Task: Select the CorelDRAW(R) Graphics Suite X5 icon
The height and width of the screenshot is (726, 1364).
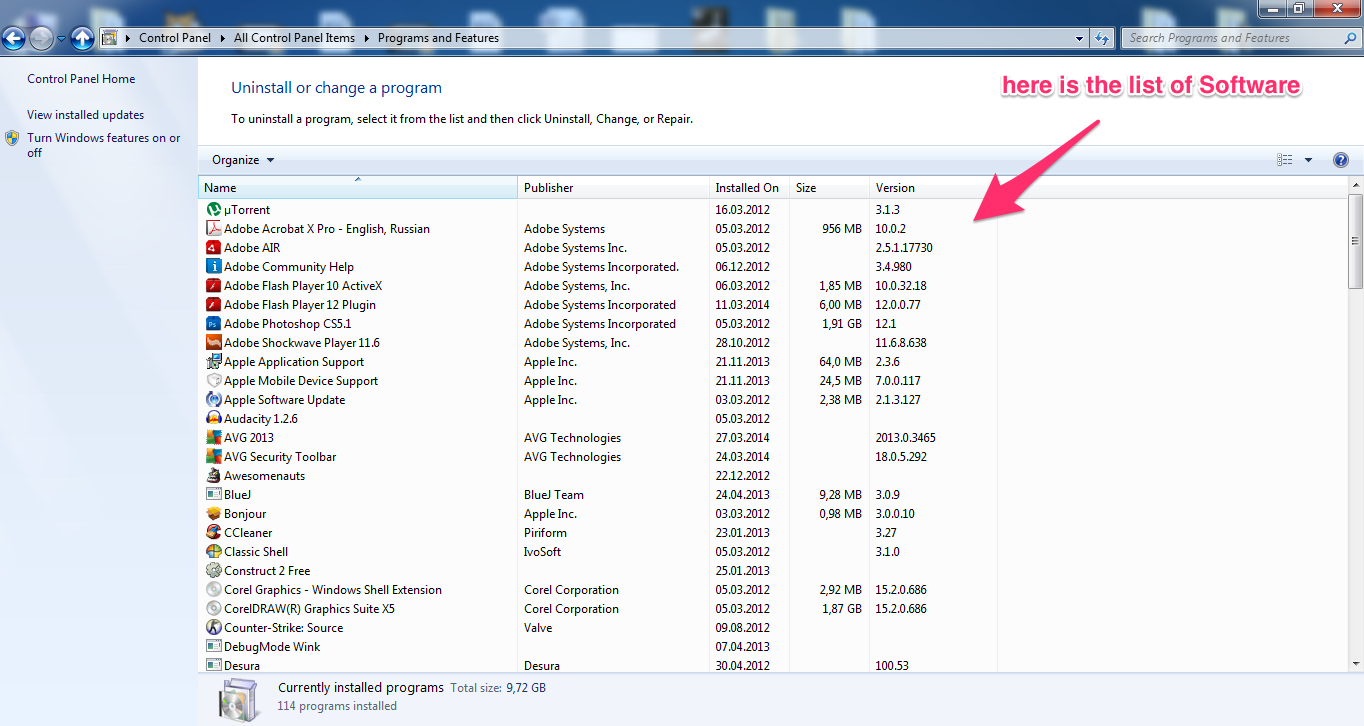Action: [x=213, y=609]
